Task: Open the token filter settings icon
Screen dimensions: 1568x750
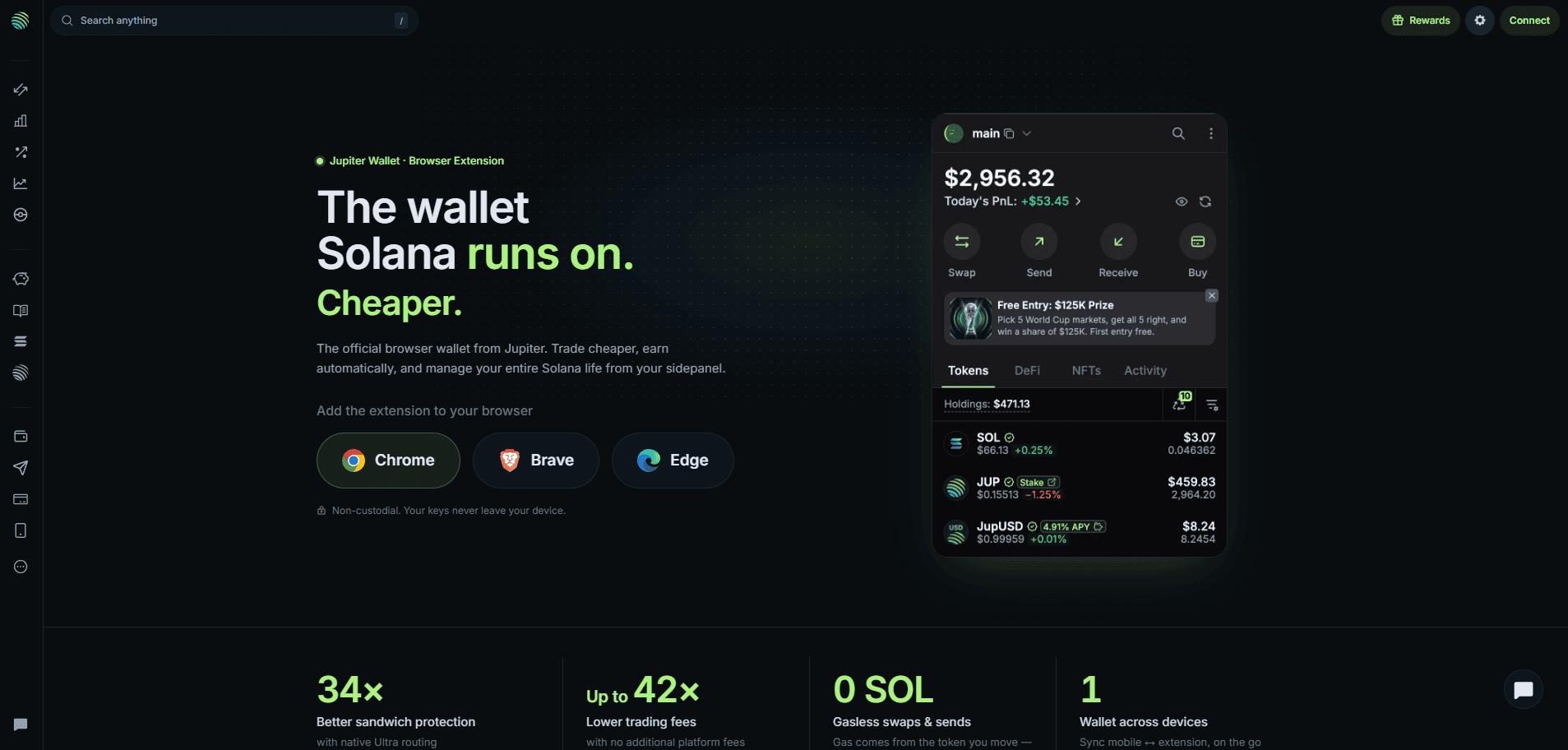Action: tap(1212, 405)
